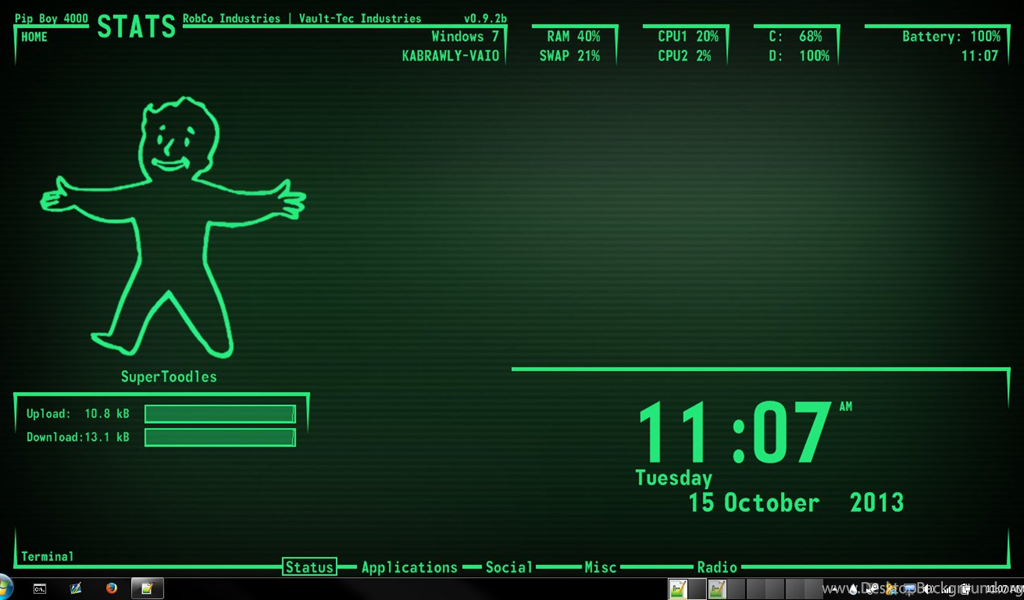Click the Windows 7 label
1024x600 pixels.
tap(465, 37)
